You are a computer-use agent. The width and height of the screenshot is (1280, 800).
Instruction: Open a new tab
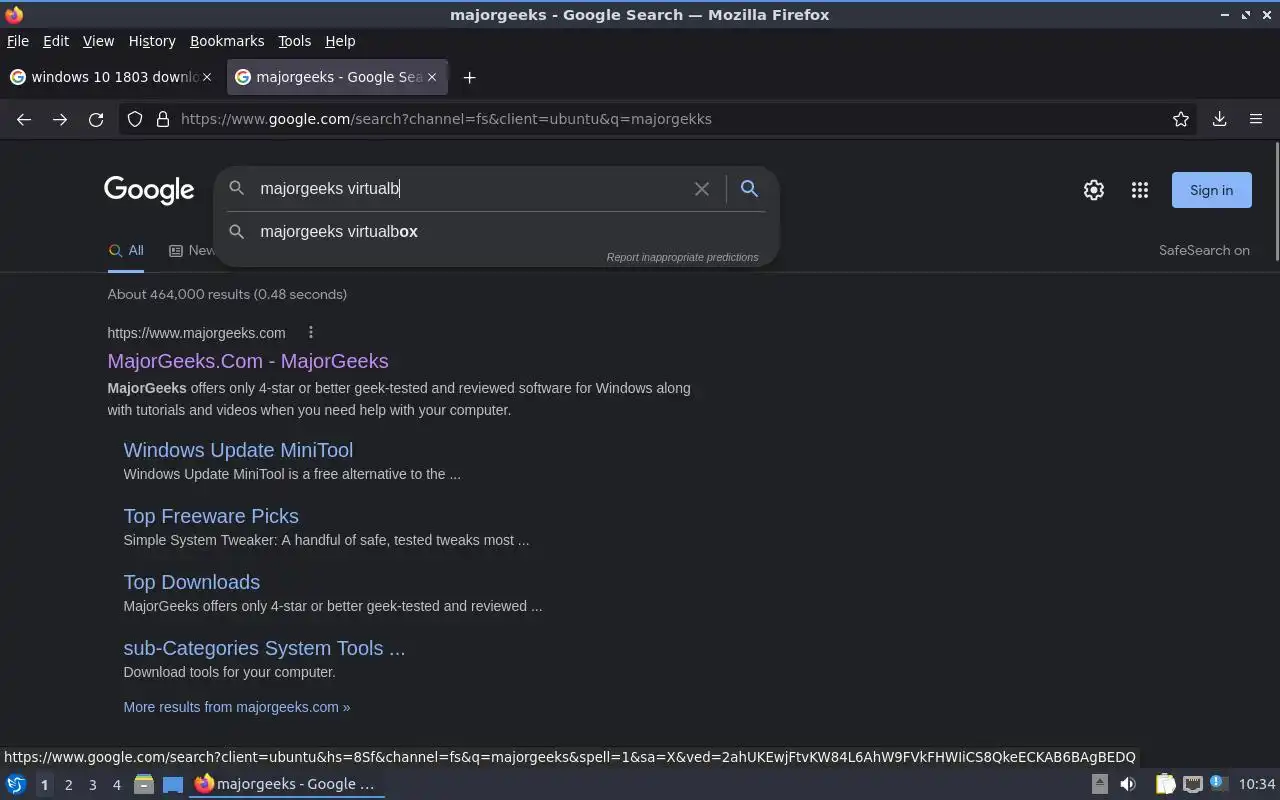(x=469, y=77)
